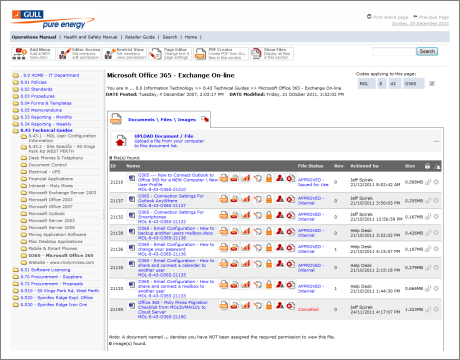
Task: Select the radio button for file 21136
Action: click(436, 249)
